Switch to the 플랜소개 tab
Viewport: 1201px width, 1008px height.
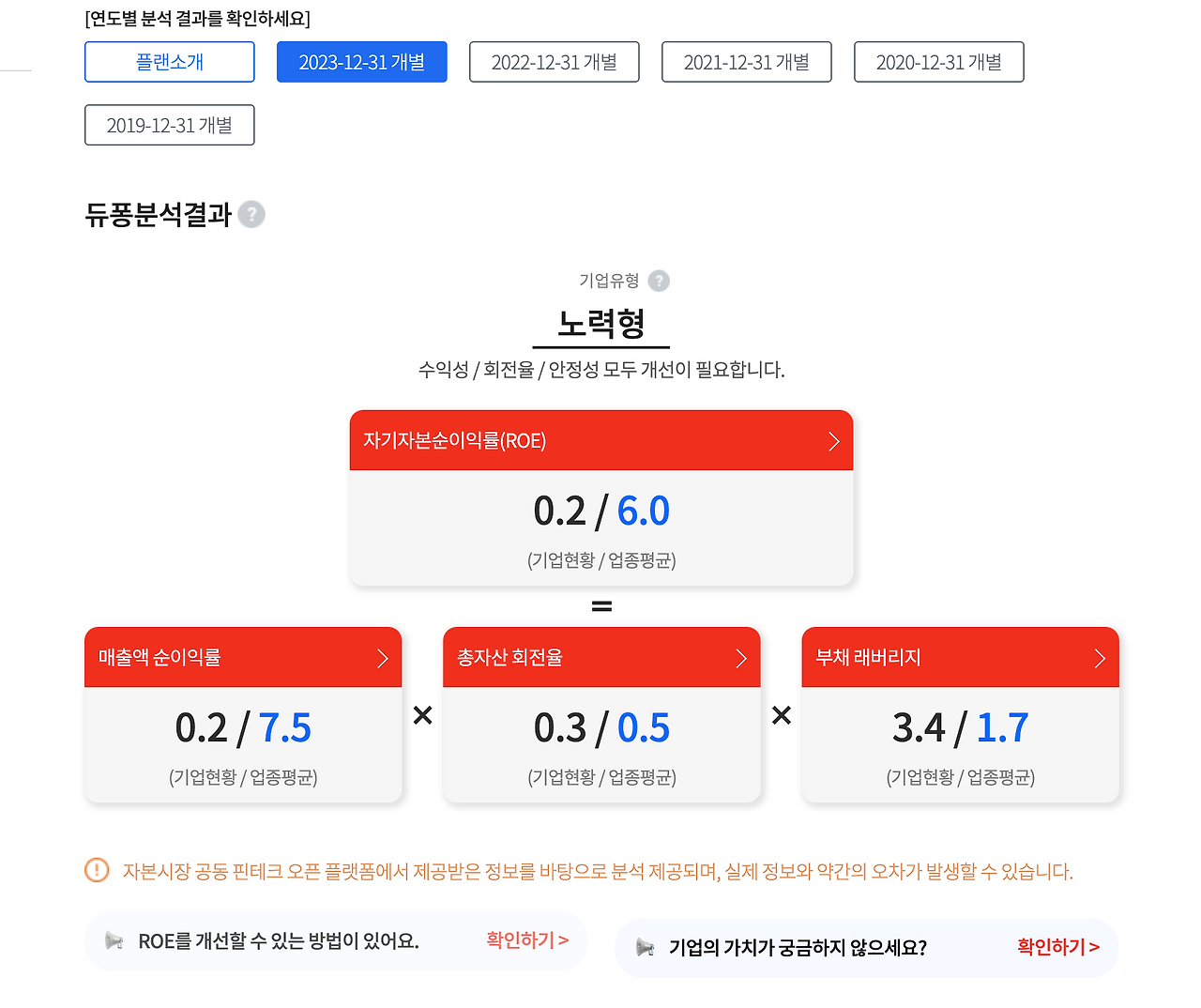click(x=169, y=62)
